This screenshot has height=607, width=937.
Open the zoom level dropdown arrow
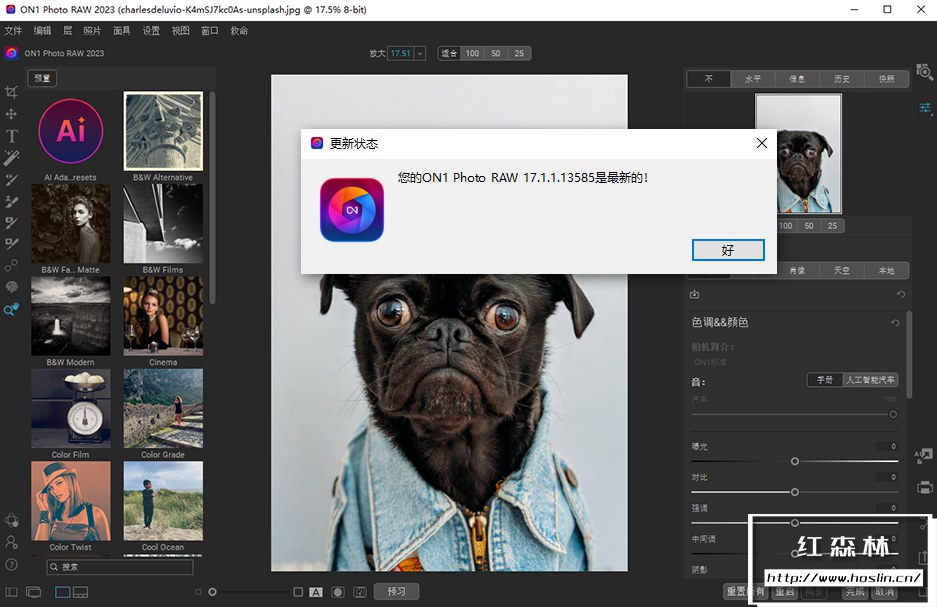(x=420, y=53)
